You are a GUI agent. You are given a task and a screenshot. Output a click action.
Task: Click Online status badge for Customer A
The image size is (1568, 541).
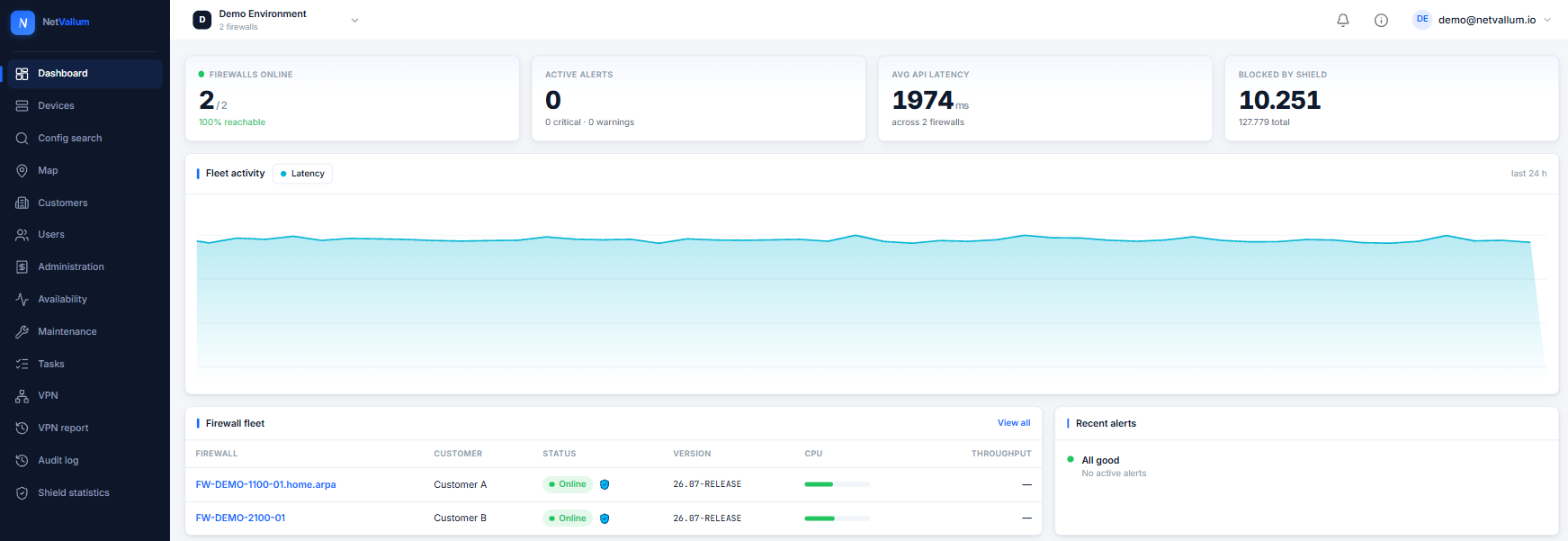point(568,484)
